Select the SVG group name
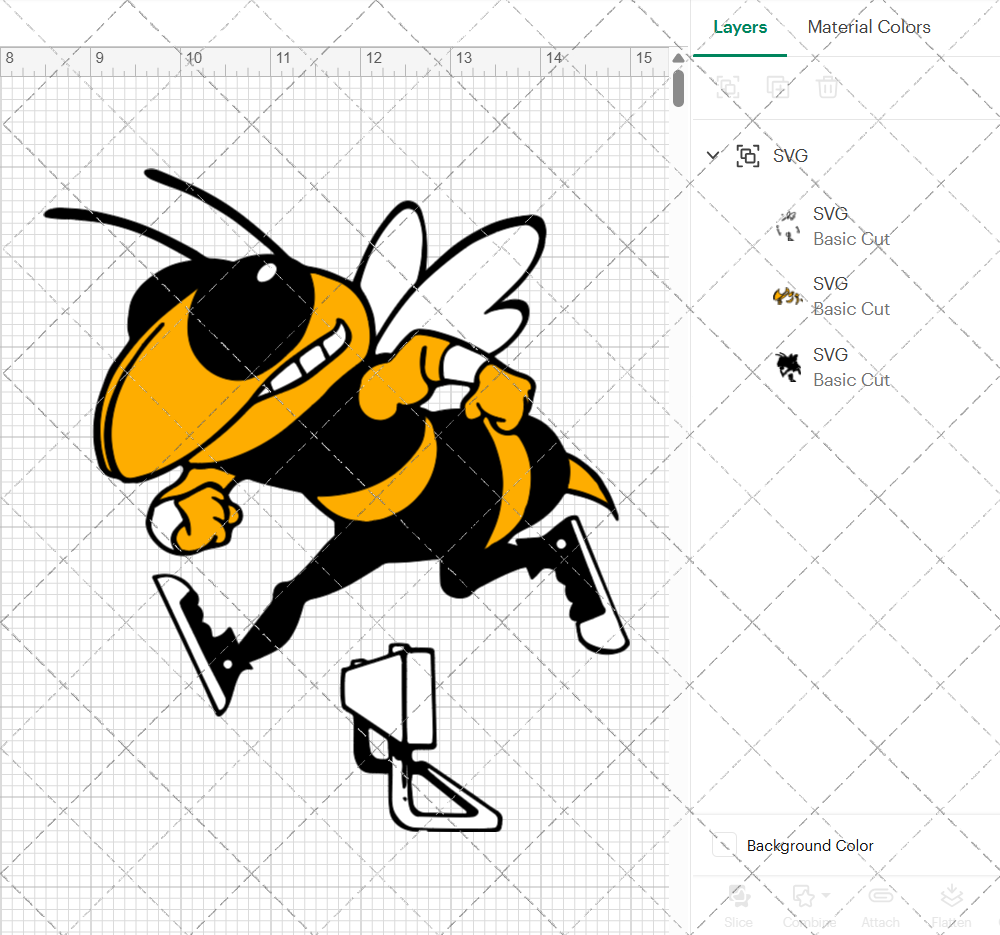 pos(790,156)
